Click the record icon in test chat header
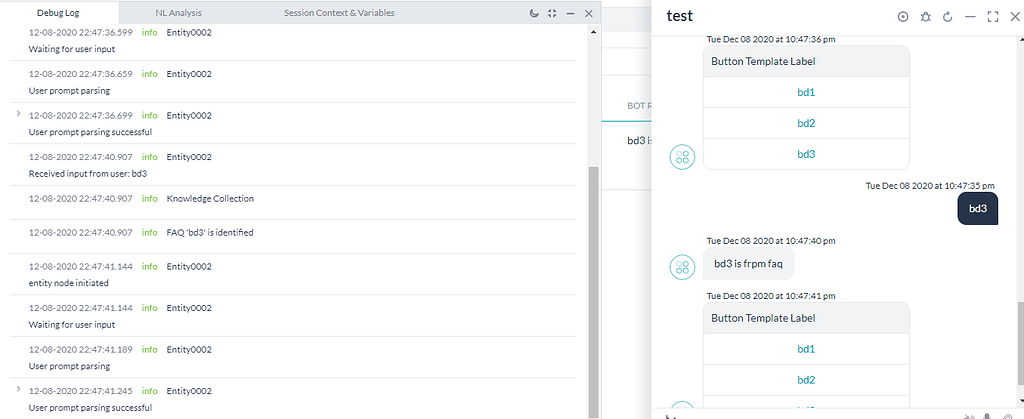The image size is (1024, 419). pyautogui.click(x=903, y=17)
